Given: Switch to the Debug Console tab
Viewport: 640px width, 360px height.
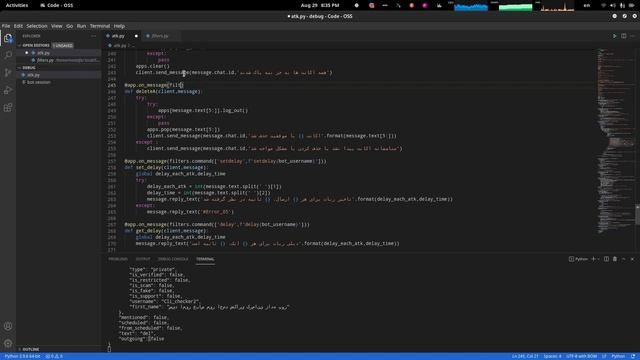Looking at the screenshot, I should (173, 259).
